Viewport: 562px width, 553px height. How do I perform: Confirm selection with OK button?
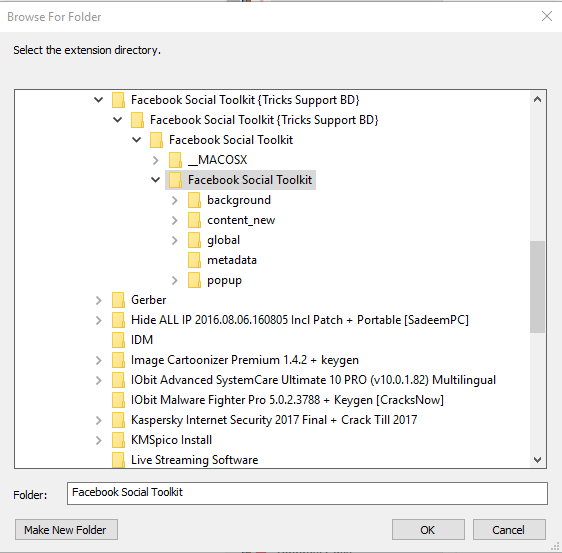pyautogui.click(x=428, y=530)
